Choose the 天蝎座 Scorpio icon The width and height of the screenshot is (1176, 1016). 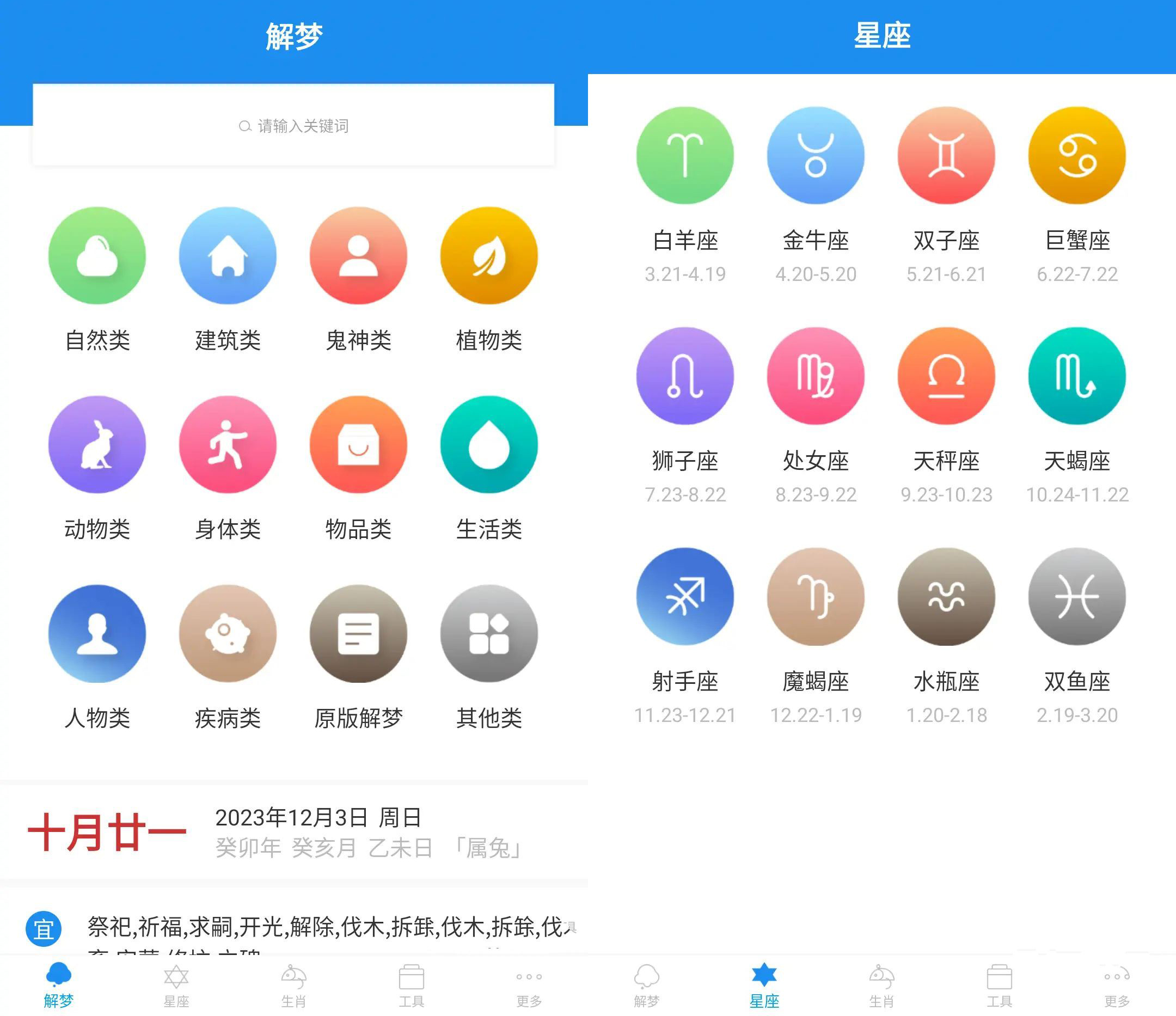(x=1077, y=376)
